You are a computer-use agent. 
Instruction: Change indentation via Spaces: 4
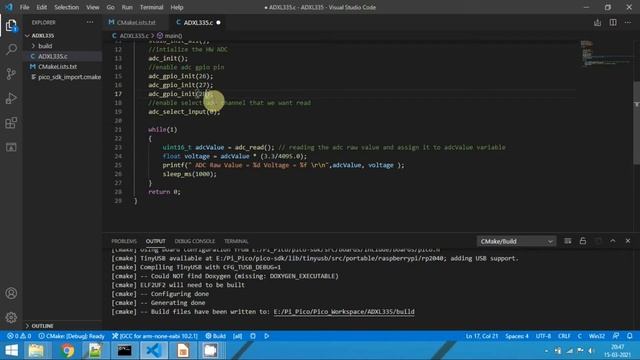[x=516, y=336]
